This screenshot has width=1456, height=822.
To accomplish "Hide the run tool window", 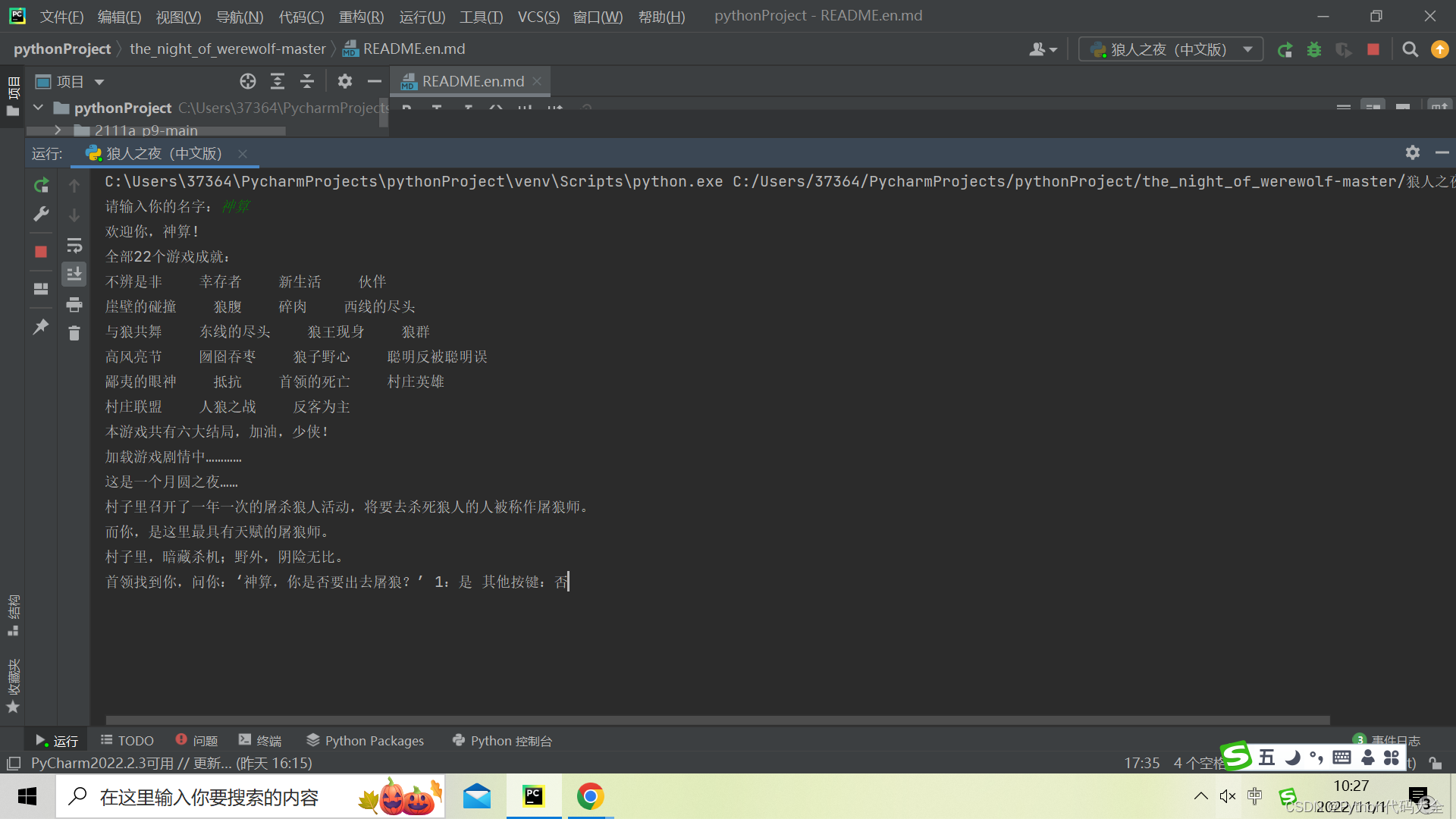I will click(1442, 152).
